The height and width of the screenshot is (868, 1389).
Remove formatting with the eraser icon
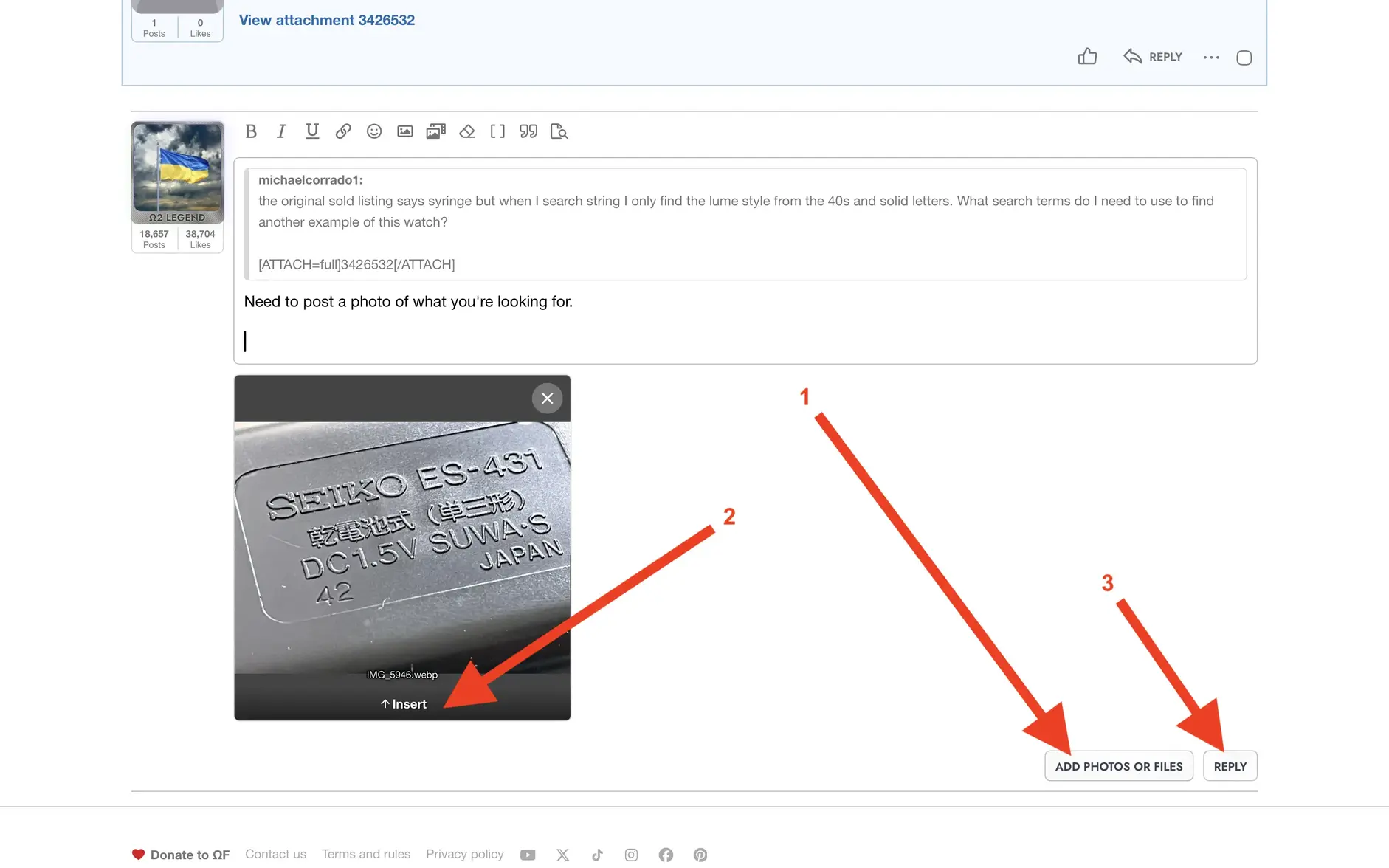(467, 131)
